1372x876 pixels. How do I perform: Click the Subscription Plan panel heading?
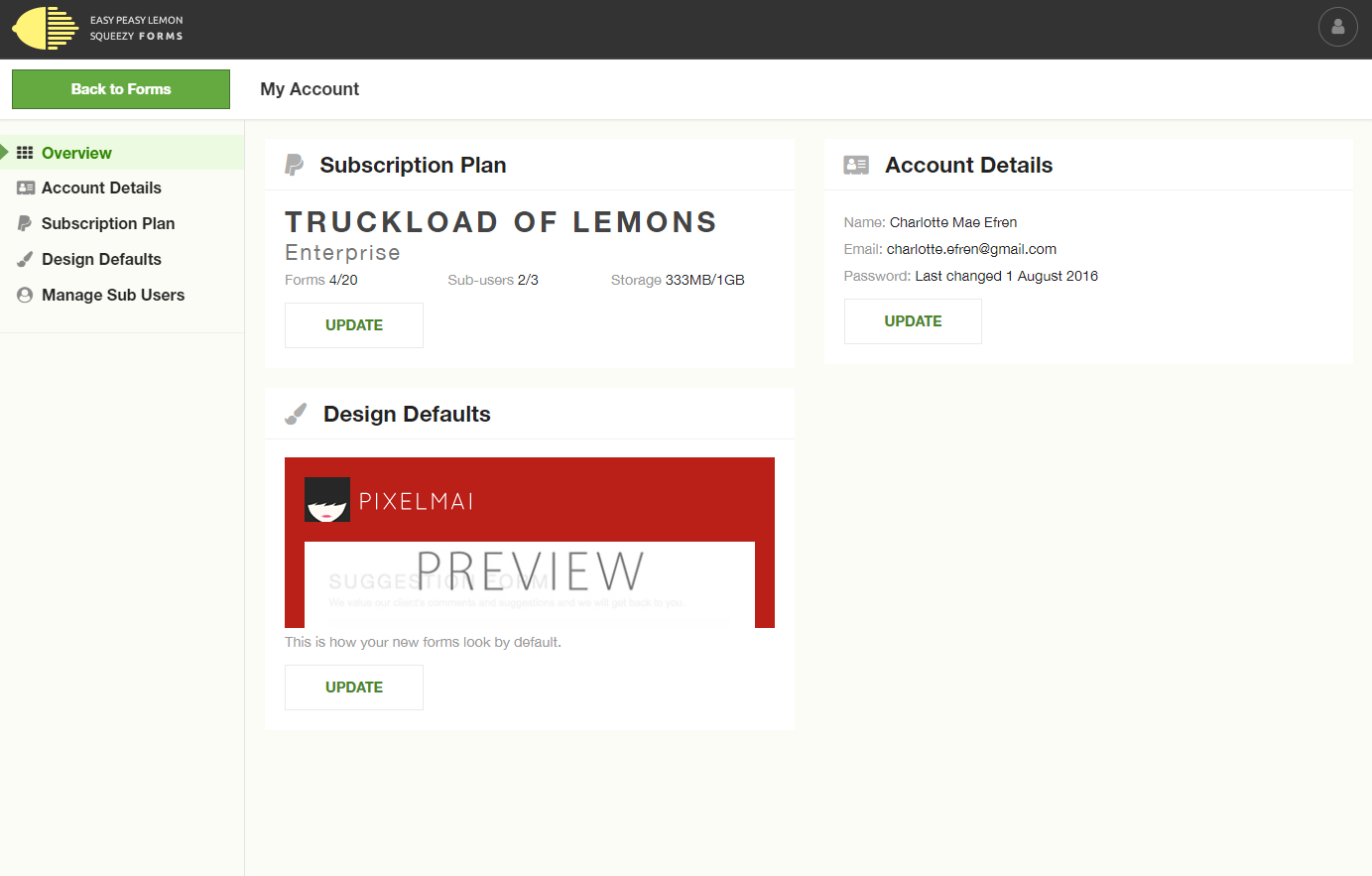(413, 165)
